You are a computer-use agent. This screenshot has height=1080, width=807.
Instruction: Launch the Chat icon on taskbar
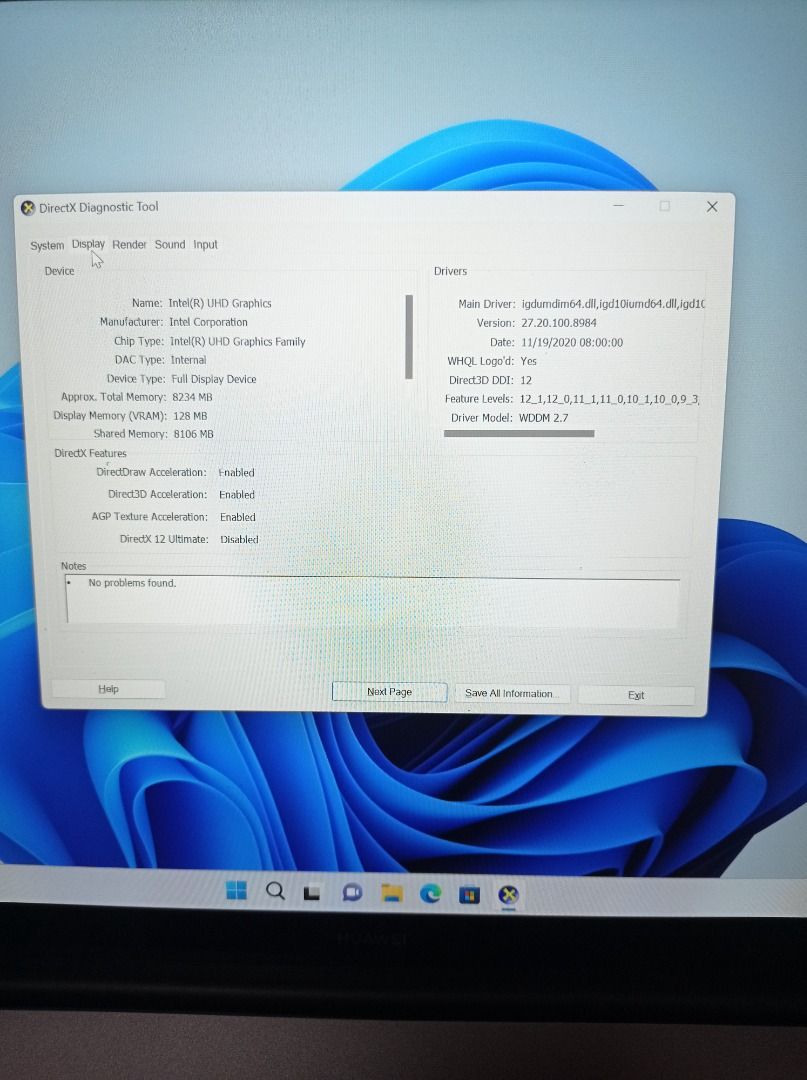(x=353, y=893)
